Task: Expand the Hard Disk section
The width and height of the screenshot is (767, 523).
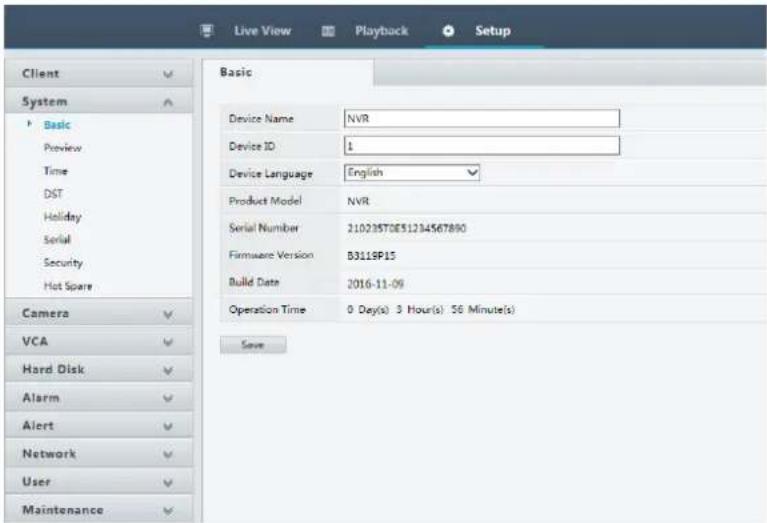Action: pyautogui.click(x=98, y=369)
